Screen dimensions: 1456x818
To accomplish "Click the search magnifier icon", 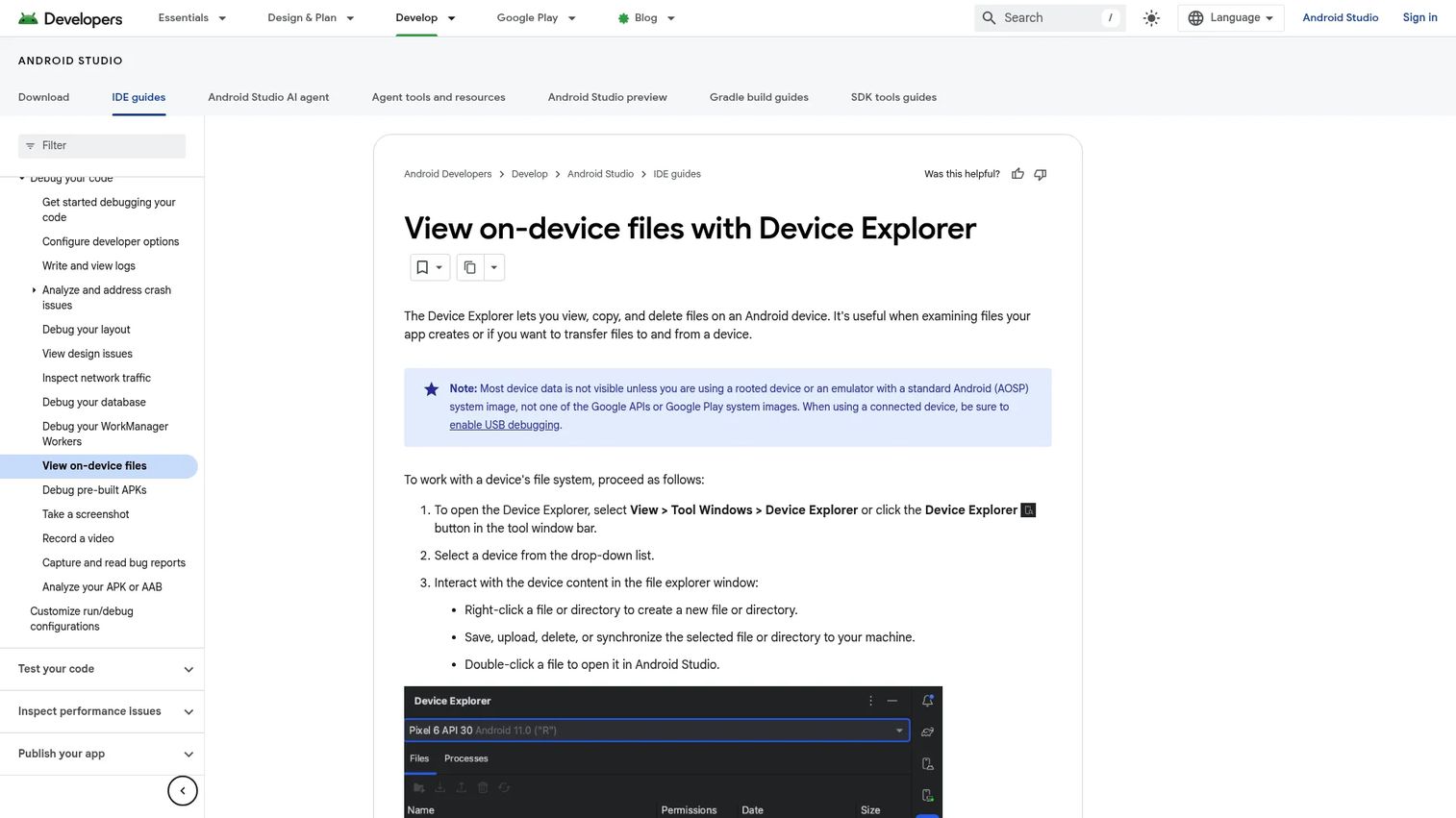I will (989, 18).
